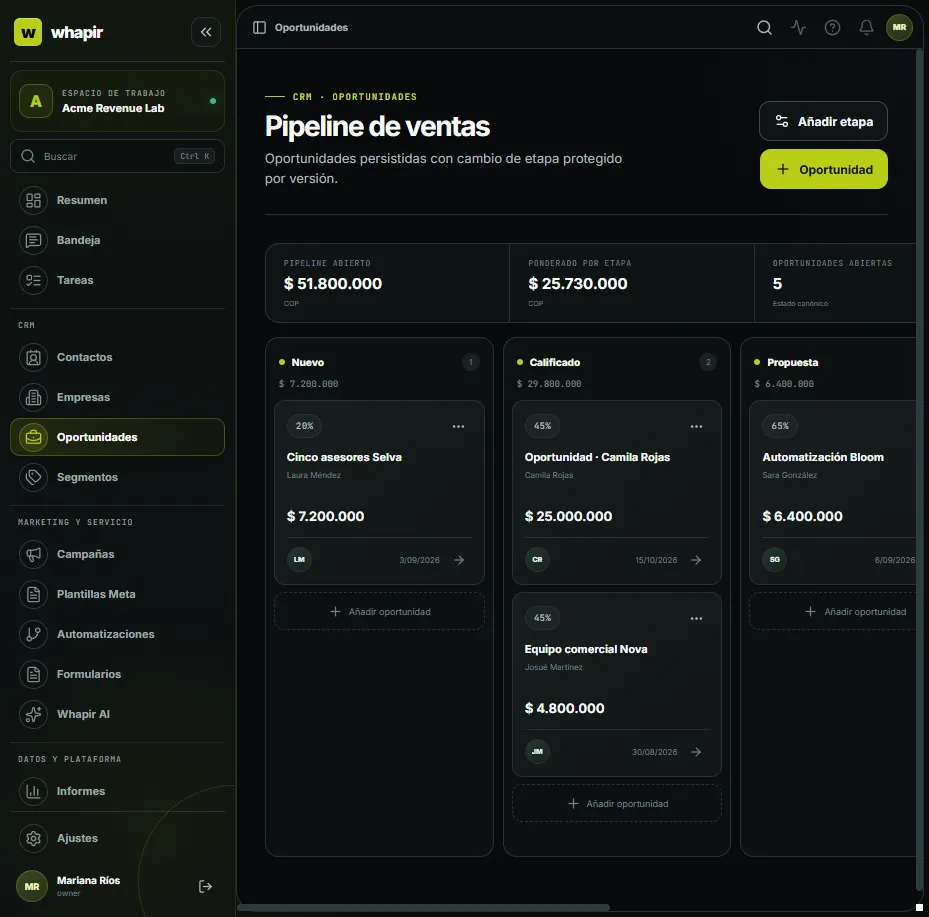Log out using icon beside Mariana Ríos
Screen dimensions: 929x917
(205, 886)
